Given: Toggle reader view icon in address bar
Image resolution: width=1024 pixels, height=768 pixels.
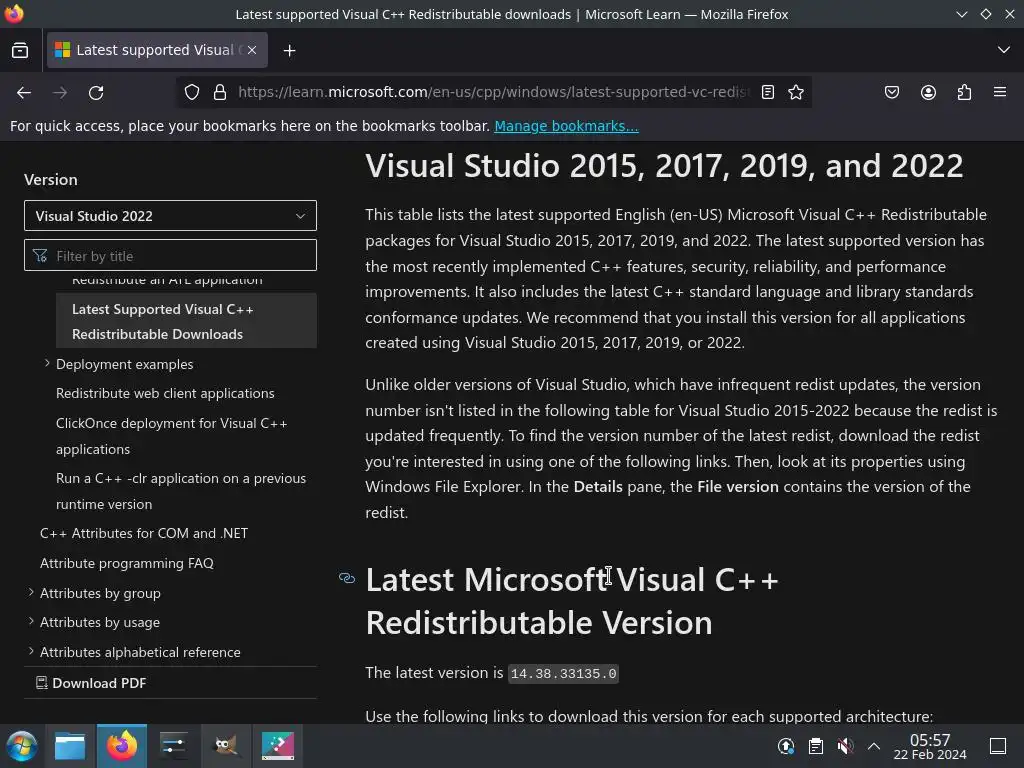Looking at the screenshot, I should click(768, 92).
